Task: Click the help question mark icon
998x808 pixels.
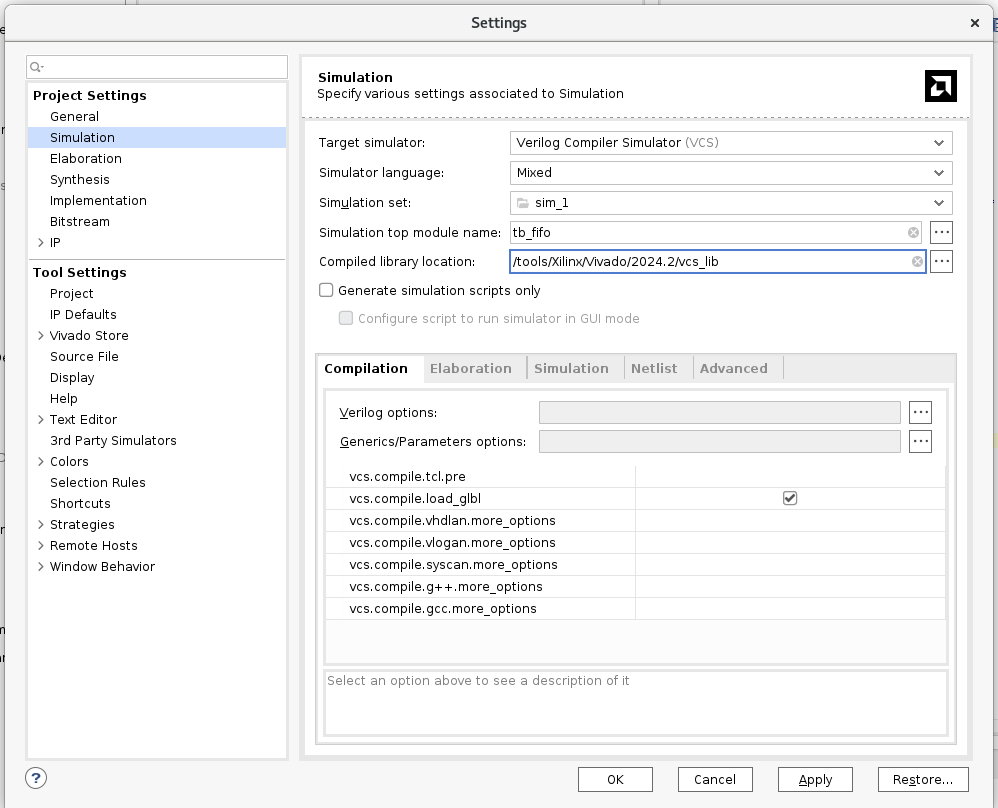Action: [36, 778]
